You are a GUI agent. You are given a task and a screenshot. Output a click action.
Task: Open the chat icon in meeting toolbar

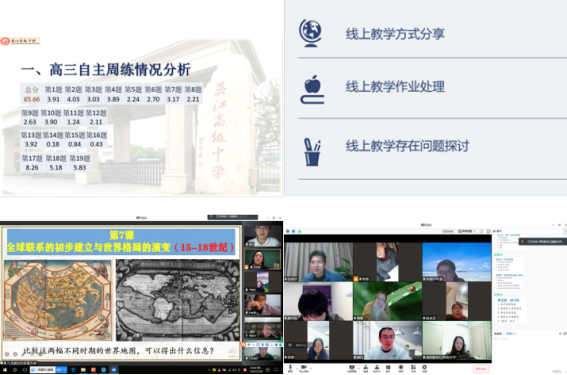(x=388, y=368)
